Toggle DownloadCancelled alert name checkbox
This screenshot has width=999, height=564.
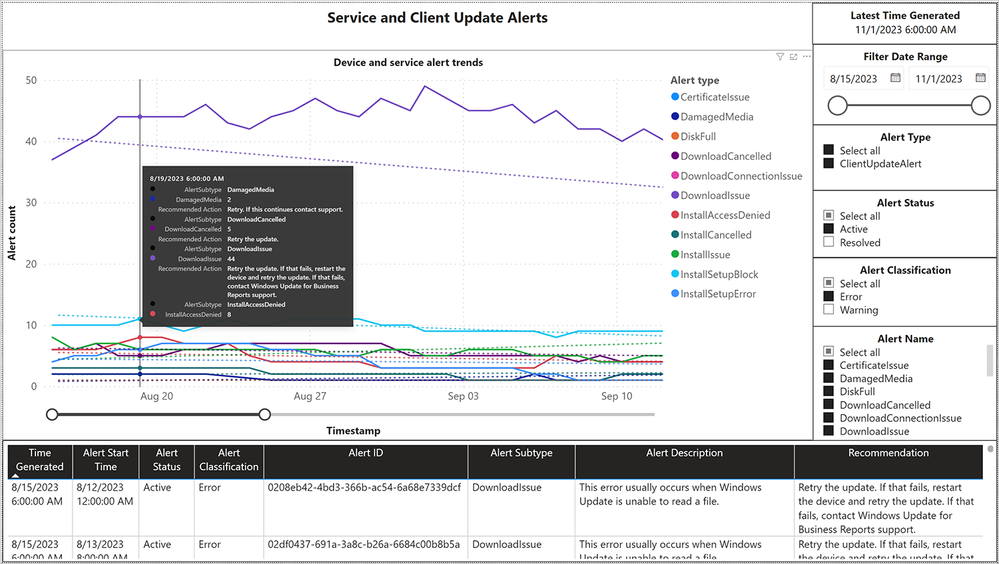click(x=828, y=405)
